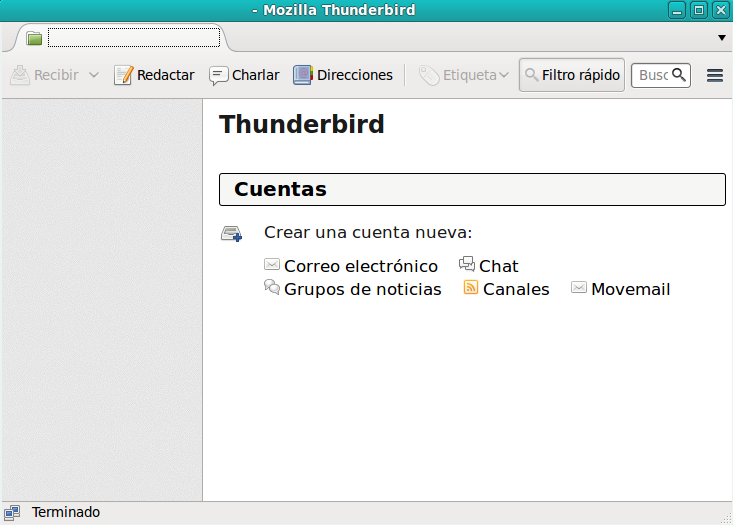733x525 pixels.
Task: Click the Redactar button label
Action: coord(165,75)
